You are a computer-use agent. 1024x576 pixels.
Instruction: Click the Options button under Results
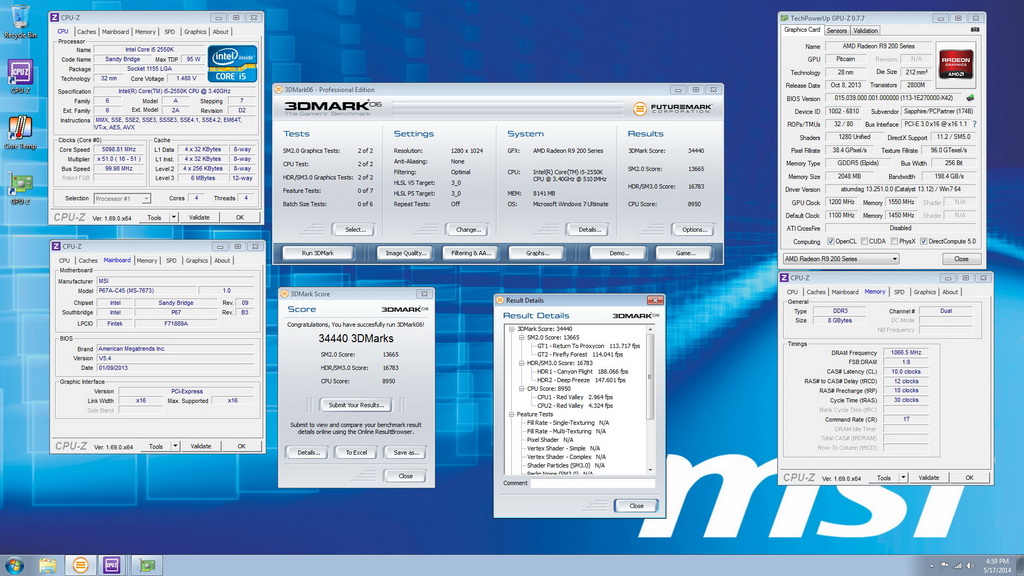point(694,230)
